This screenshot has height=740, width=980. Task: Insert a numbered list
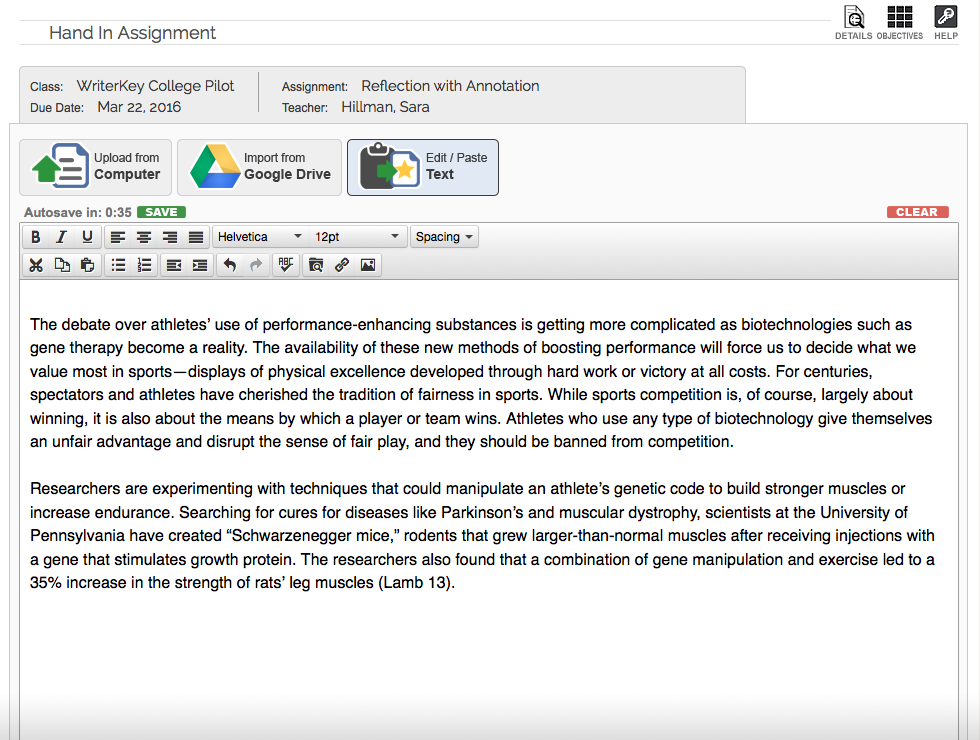144,265
